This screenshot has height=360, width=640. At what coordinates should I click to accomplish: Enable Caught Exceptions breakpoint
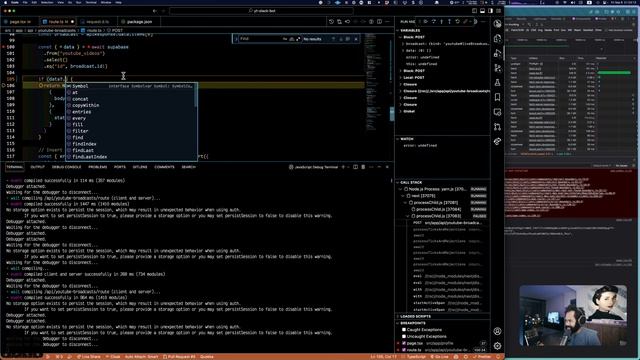click(404, 330)
